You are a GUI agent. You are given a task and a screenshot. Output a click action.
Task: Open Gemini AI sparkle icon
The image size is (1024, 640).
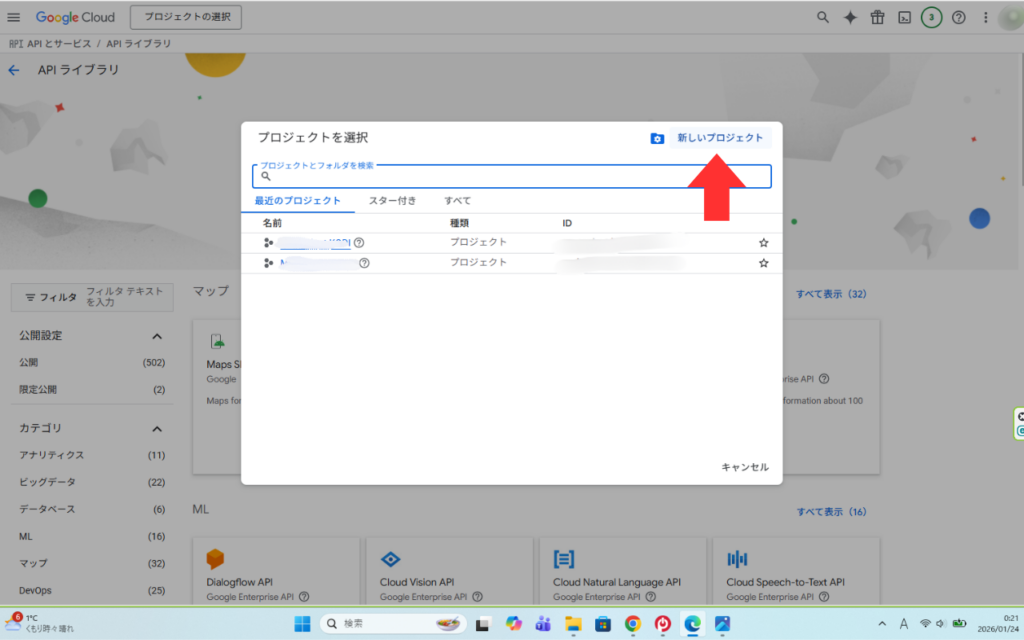click(850, 17)
